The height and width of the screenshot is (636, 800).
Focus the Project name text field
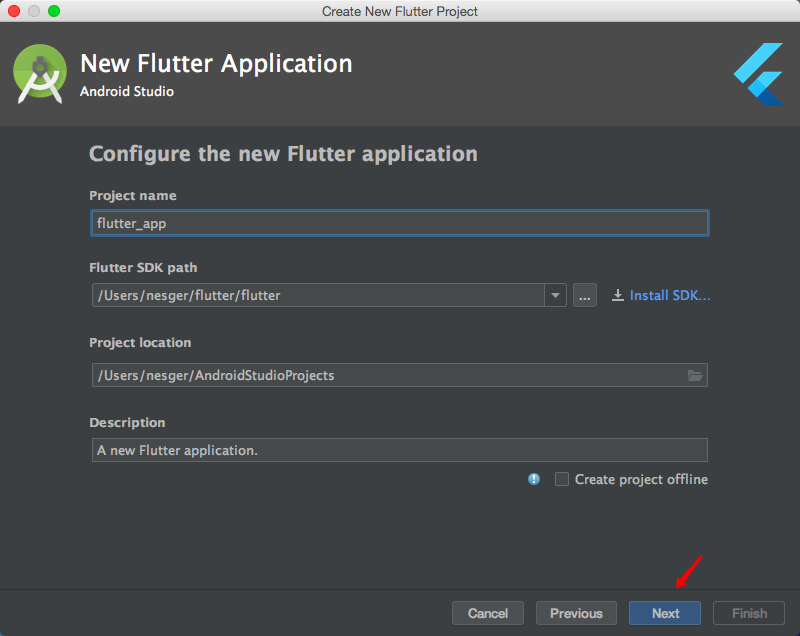pyautogui.click(x=398, y=223)
